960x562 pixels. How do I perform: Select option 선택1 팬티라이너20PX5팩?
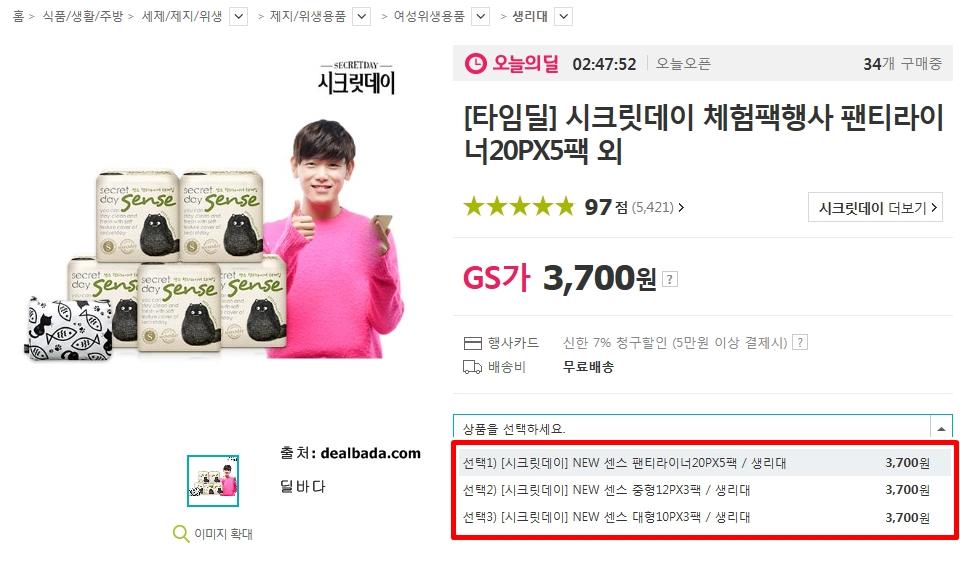(x=704, y=463)
